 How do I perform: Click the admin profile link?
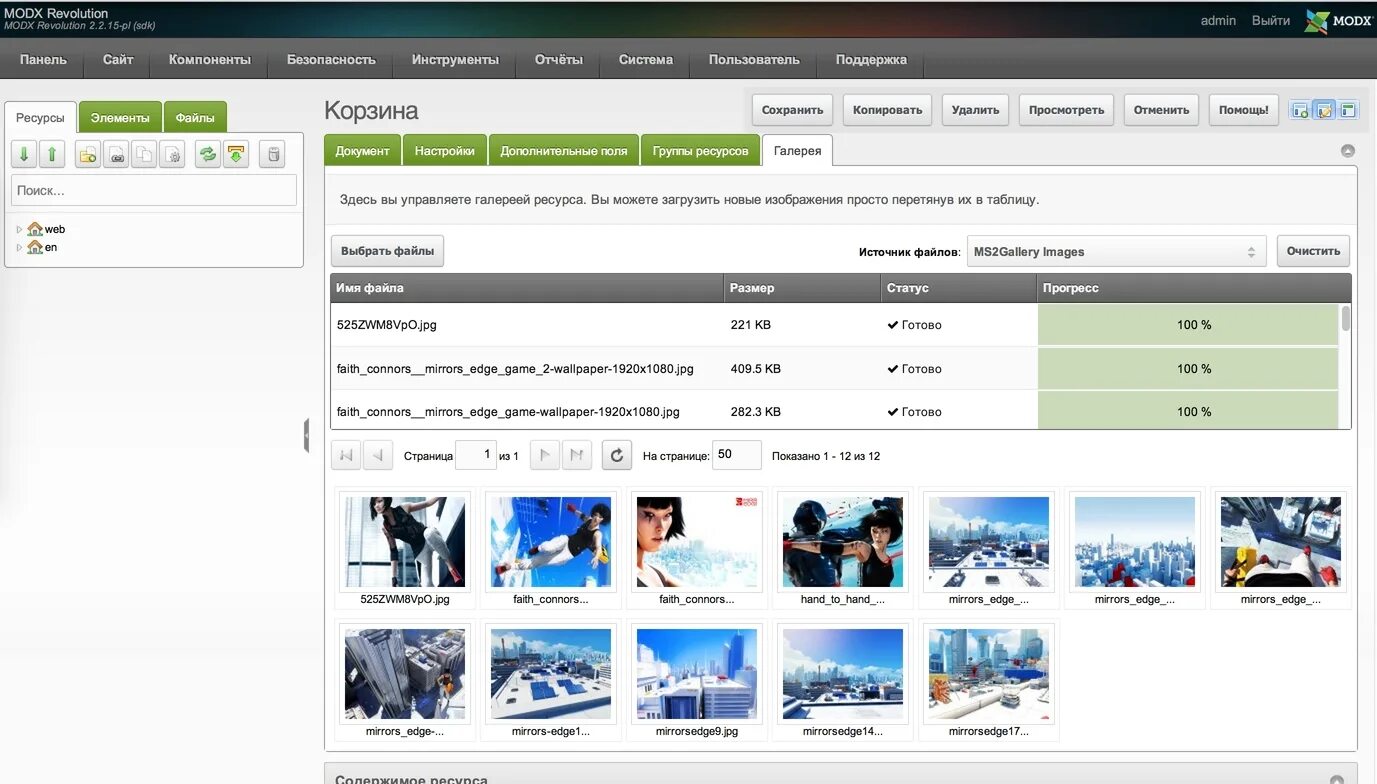tap(1218, 21)
